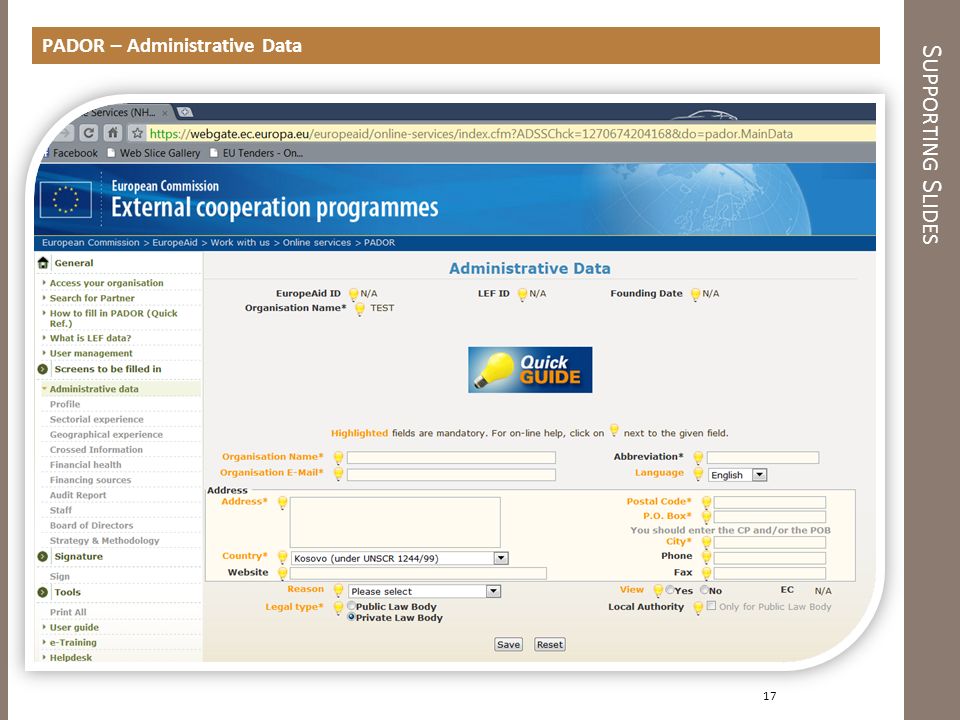Click help bulb beside Fax field
Screen dimensions: 960x720
pyautogui.click(x=706, y=574)
